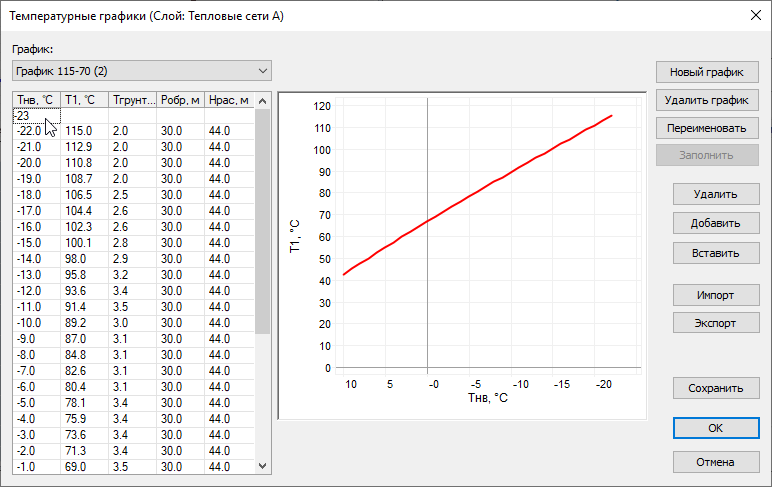Click the Экспорт button
772x487 pixels.
715,323
